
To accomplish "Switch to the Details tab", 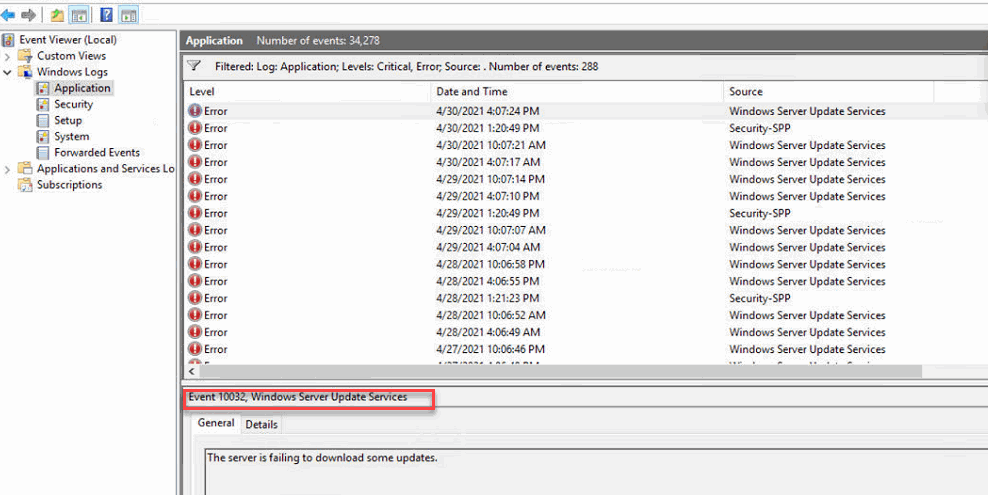I will (261, 424).
